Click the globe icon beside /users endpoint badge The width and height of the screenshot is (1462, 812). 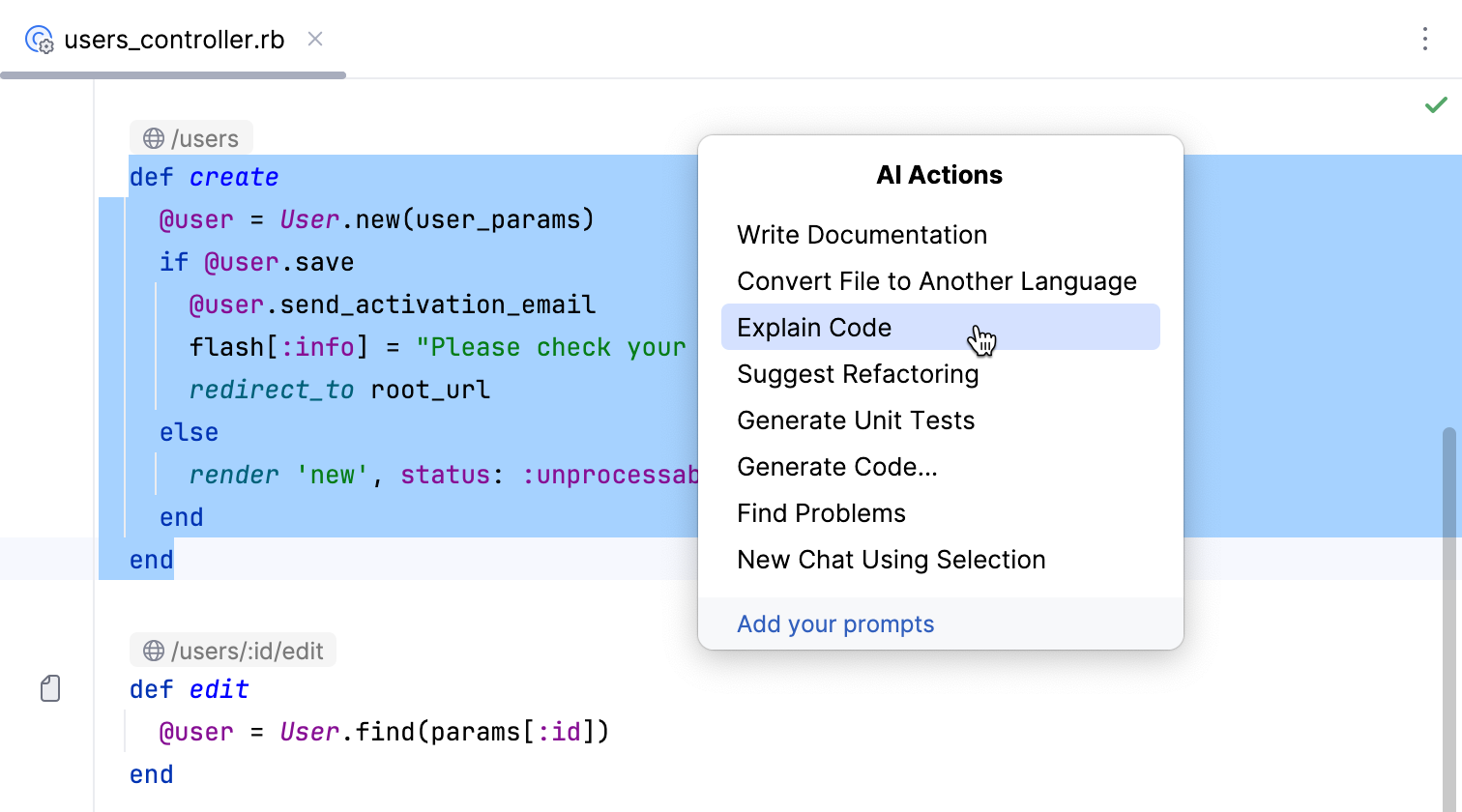(153, 137)
